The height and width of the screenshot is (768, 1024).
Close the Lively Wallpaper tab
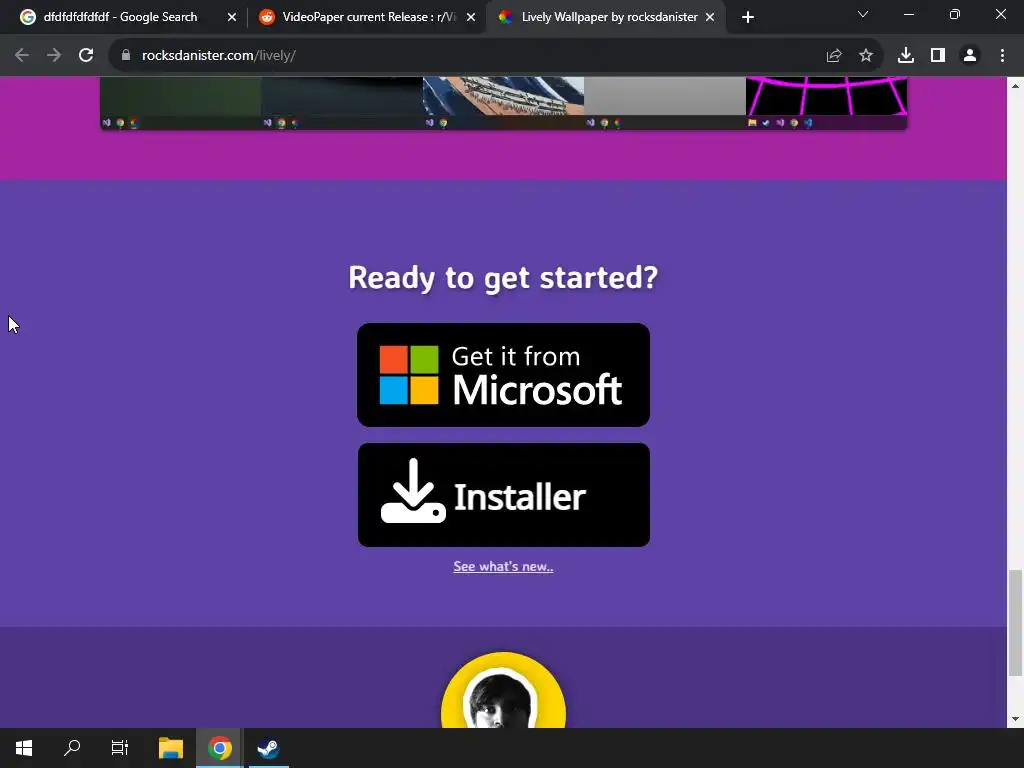pyautogui.click(x=710, y=17)
